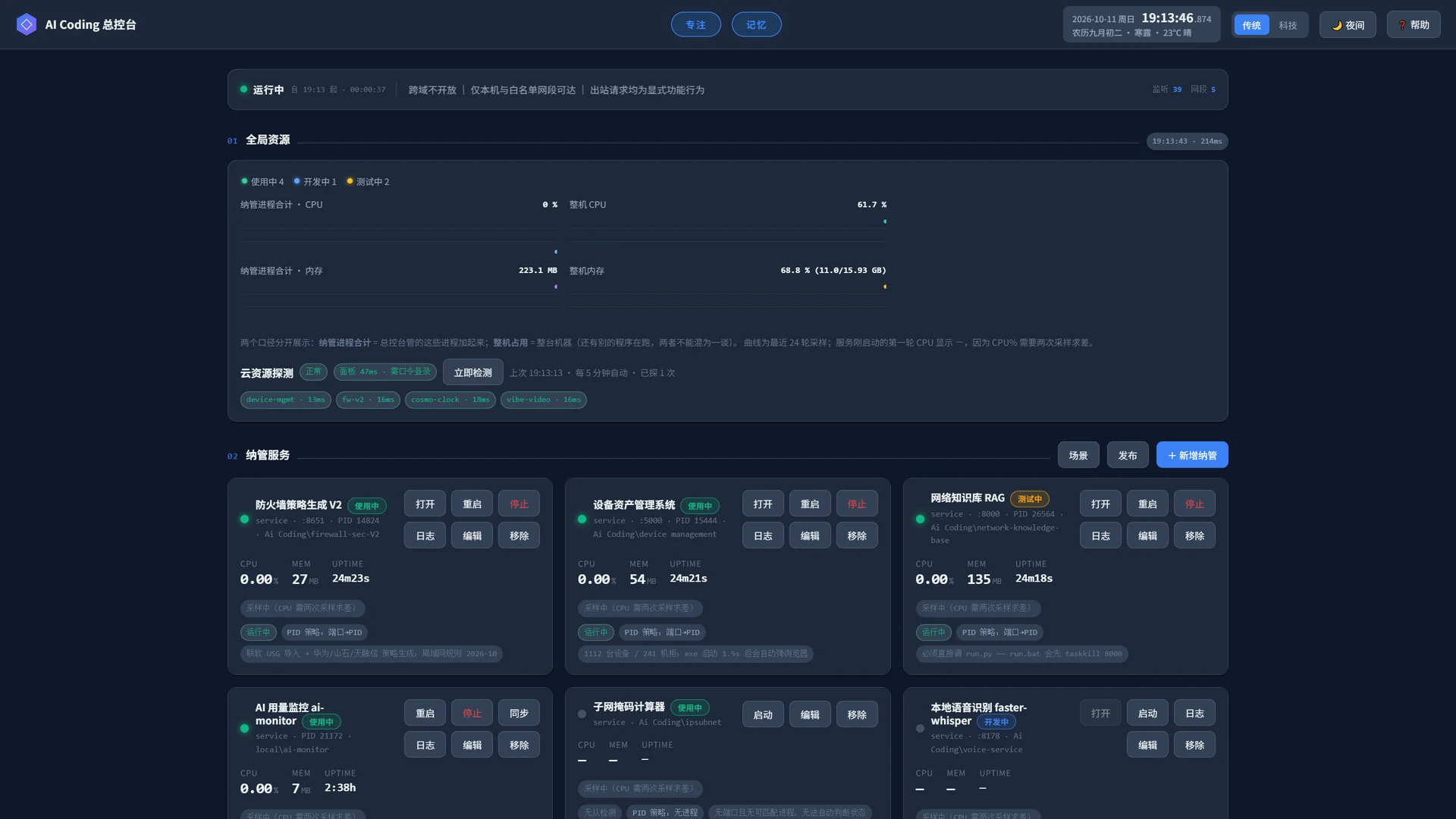
Task: Remove 网络知识库 RAG entry
Action: (1194, 535)
